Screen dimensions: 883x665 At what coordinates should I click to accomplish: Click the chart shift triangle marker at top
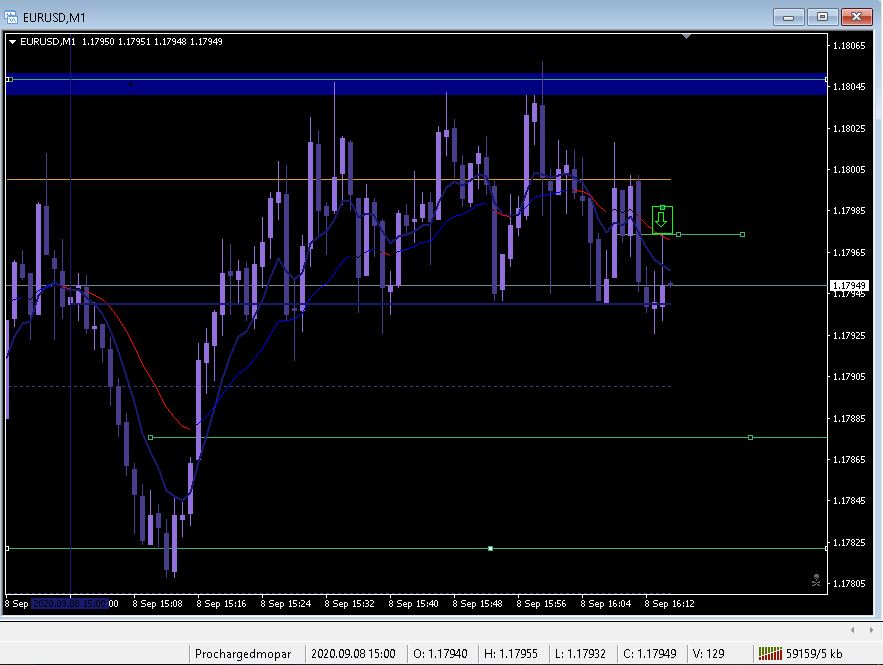tap(686, 37)
